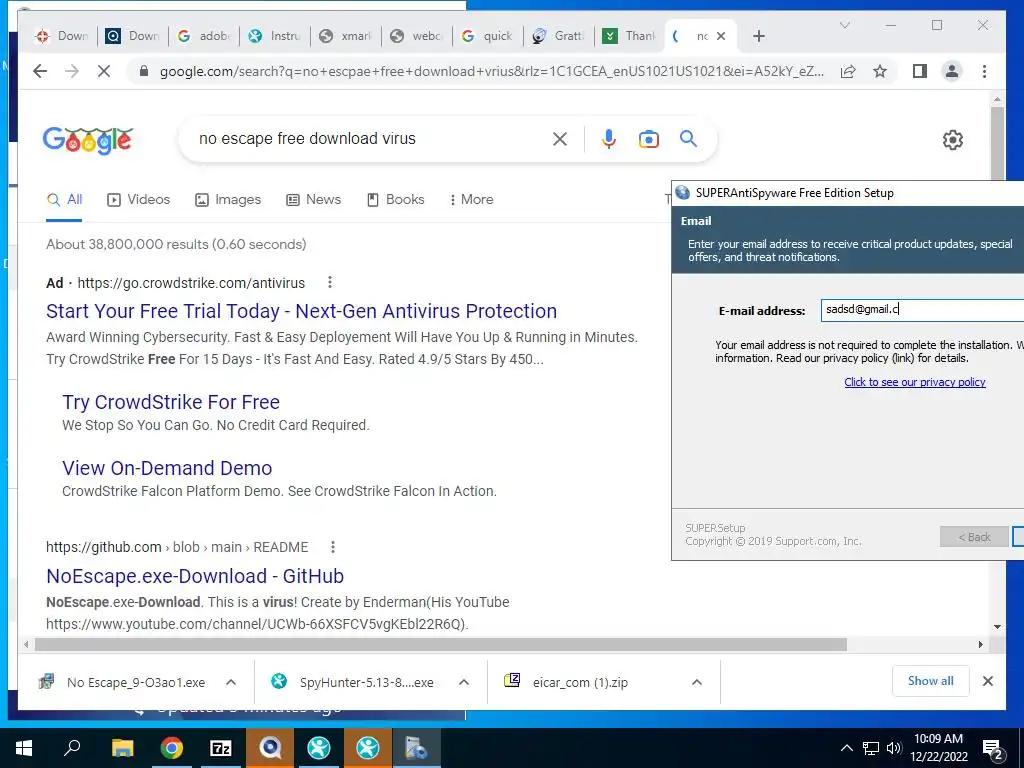Stop the page loading
The width and height of the screenshot is (1024, 768).
[104, 71]
